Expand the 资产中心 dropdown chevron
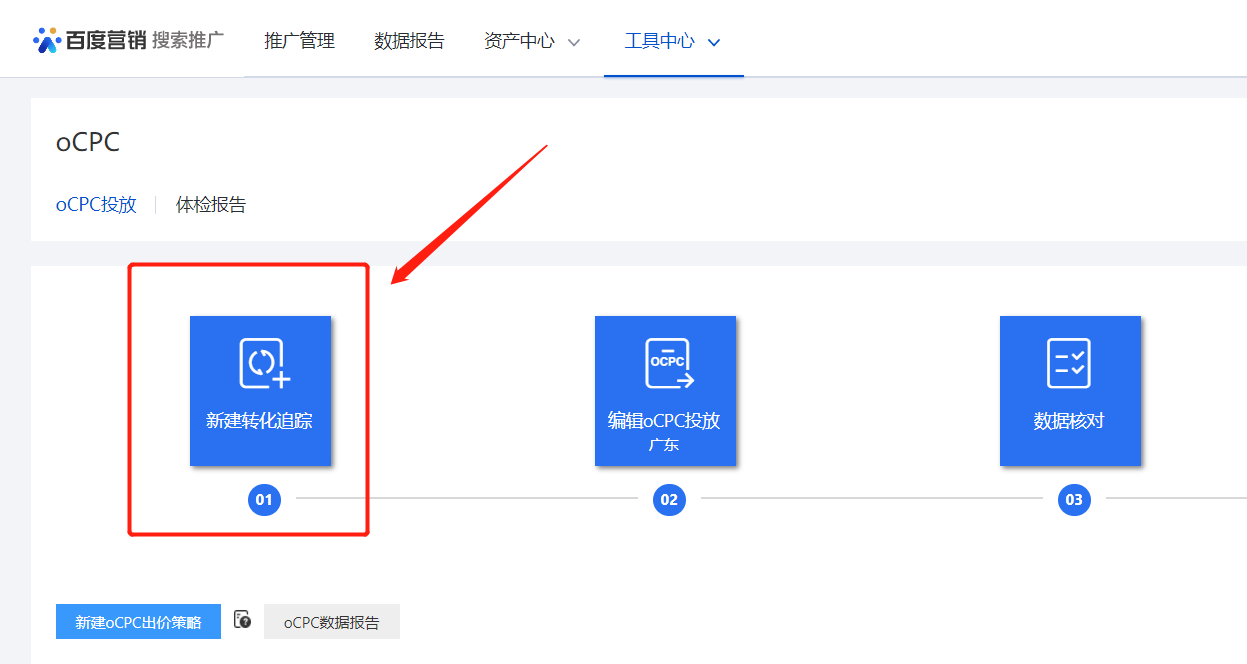The width and height of the screenshot is (1247, 664). point(574,42)
